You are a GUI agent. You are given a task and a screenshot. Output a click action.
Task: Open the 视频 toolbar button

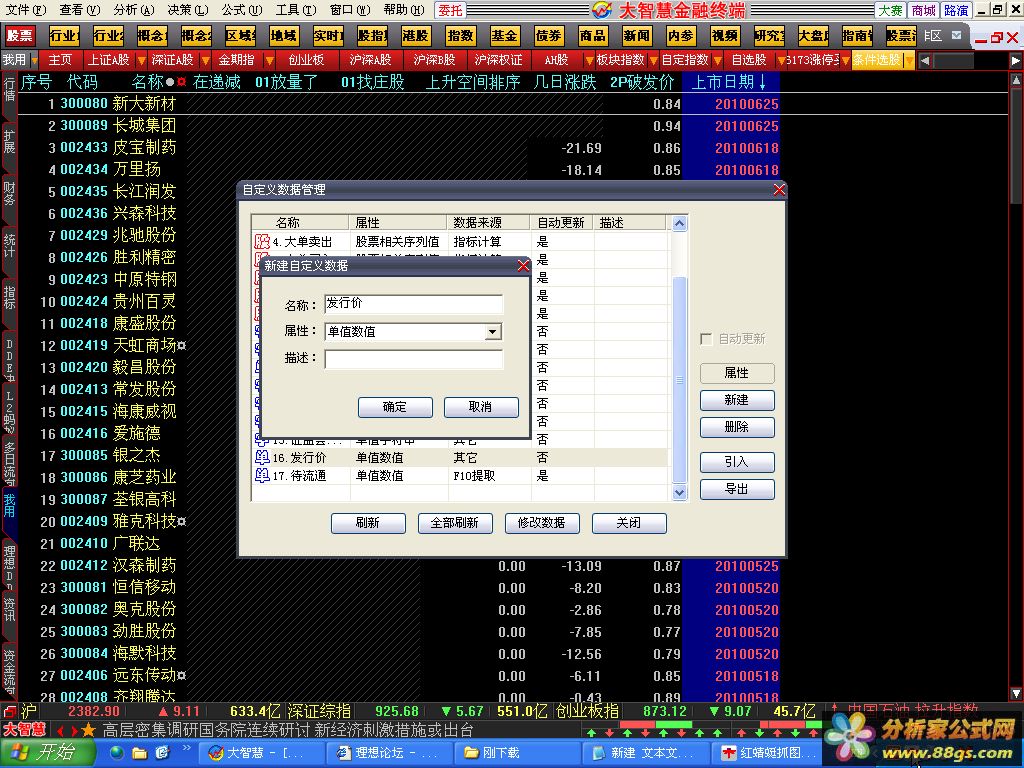725,36
